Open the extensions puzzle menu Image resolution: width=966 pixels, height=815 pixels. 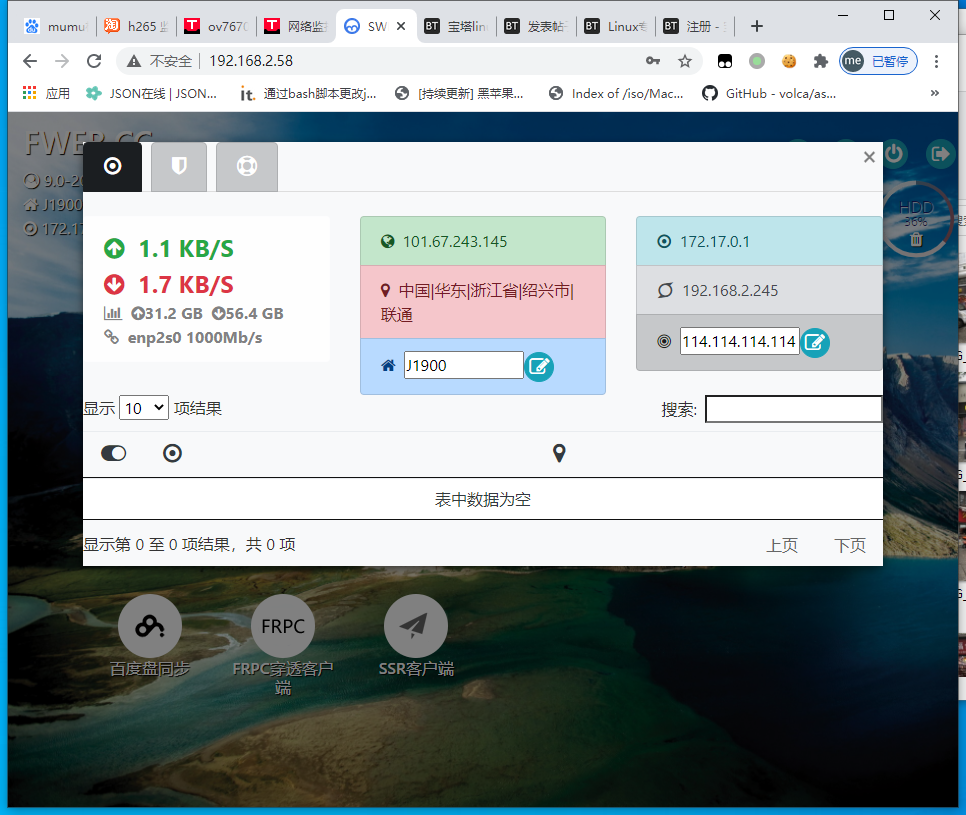821,61
